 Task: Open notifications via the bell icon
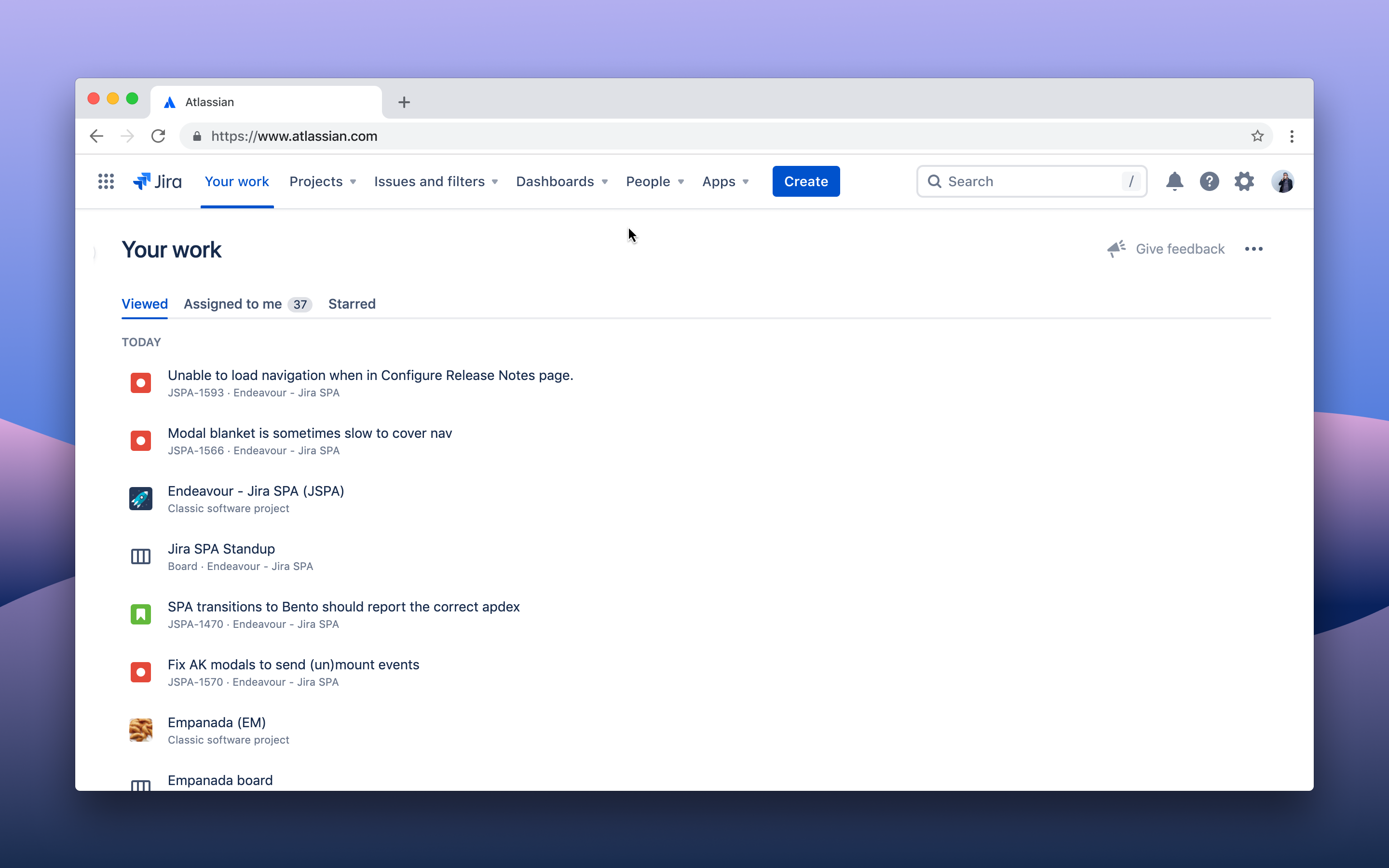1174,181
